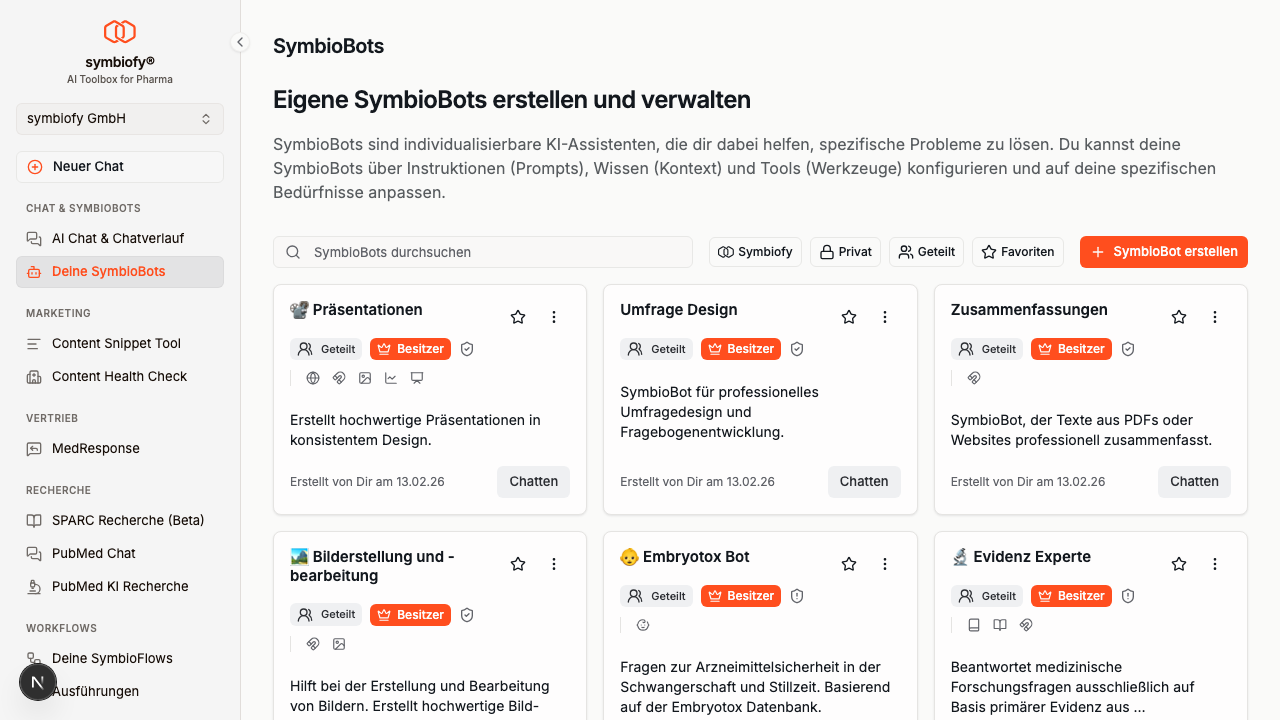The width and height of the screenshot is (1280, 720).
Task: Open the image tool icon on Bilderstellung card
Action: click(x=339, y=644)
